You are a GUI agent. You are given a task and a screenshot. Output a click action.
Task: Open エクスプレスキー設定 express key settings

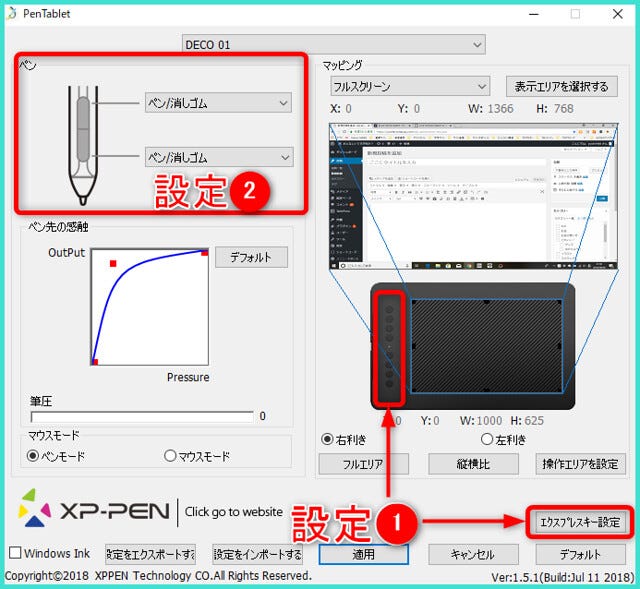(x=580, y=522)
